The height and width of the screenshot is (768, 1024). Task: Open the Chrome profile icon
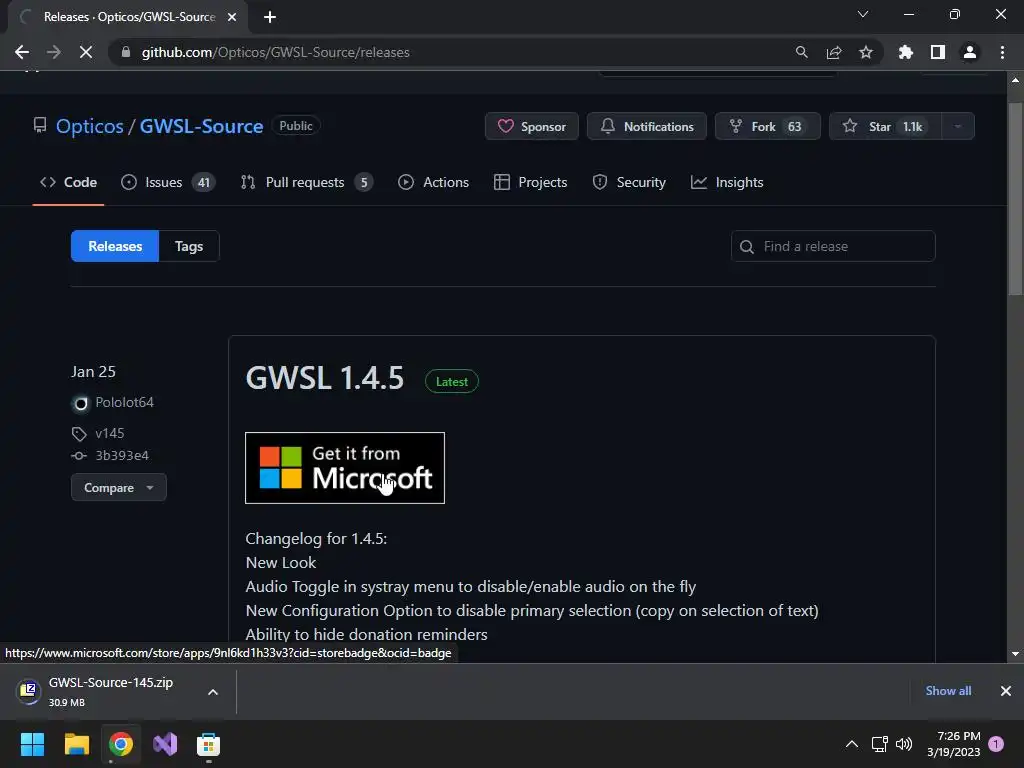[x=970, y=52]
